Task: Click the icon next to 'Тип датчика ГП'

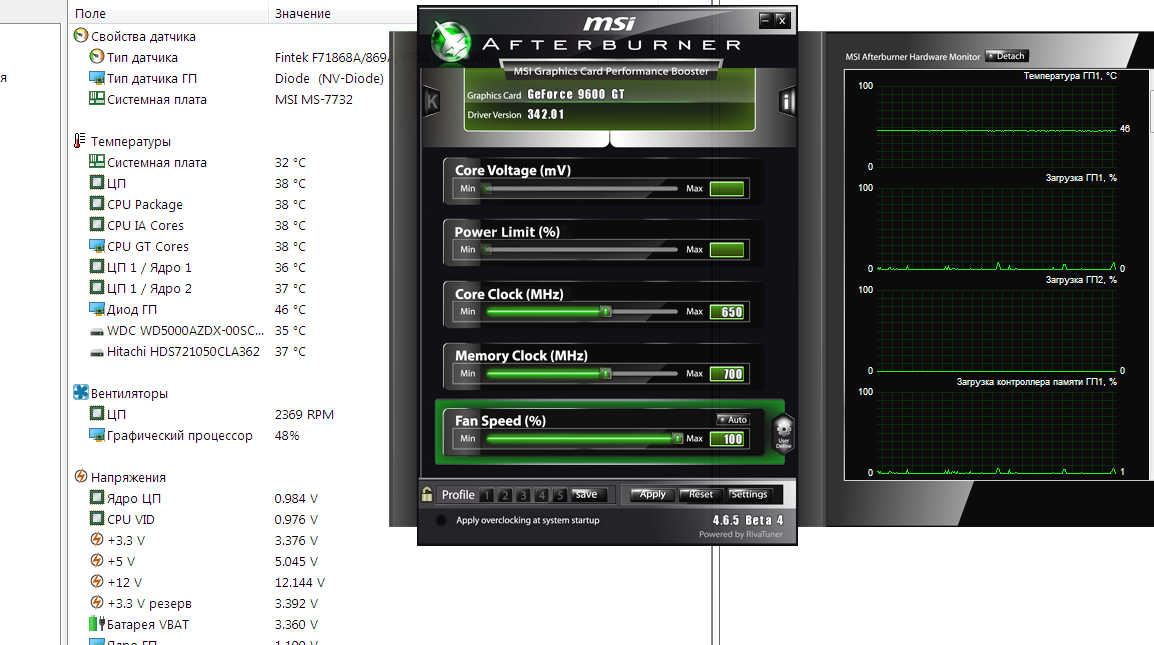Action: click(96, 77)
